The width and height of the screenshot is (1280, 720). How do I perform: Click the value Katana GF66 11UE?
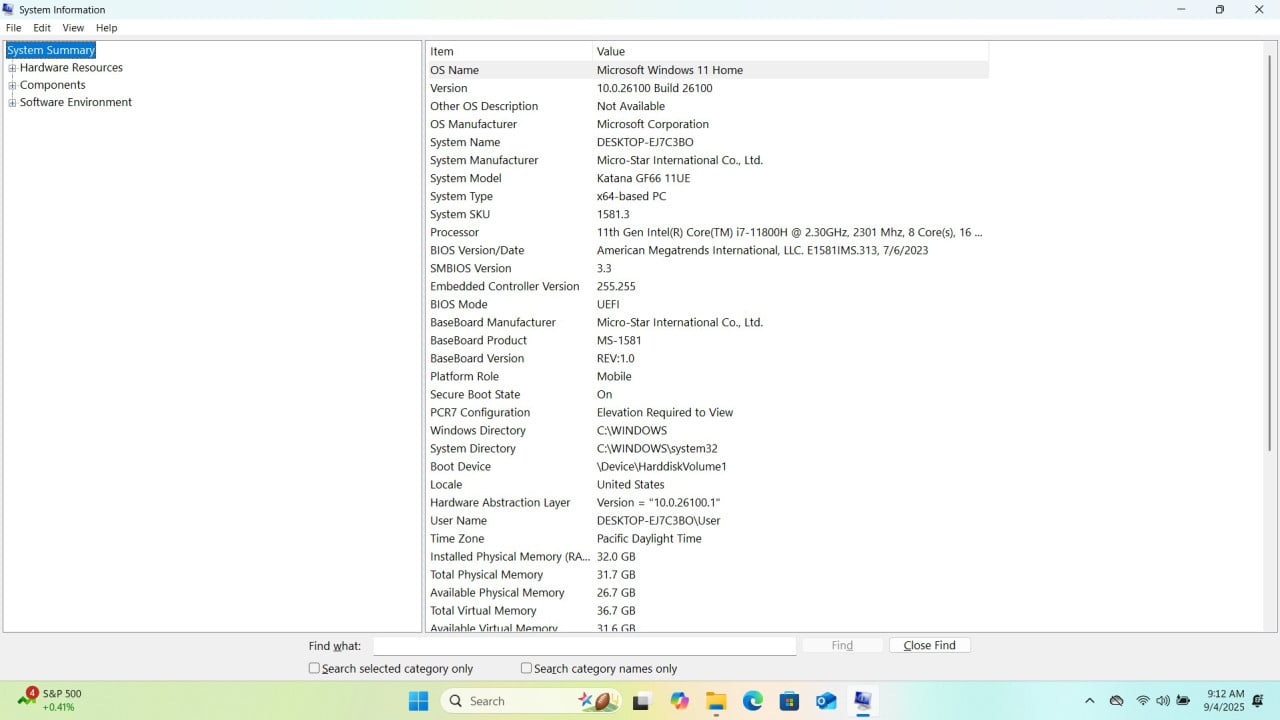point(644,178)
